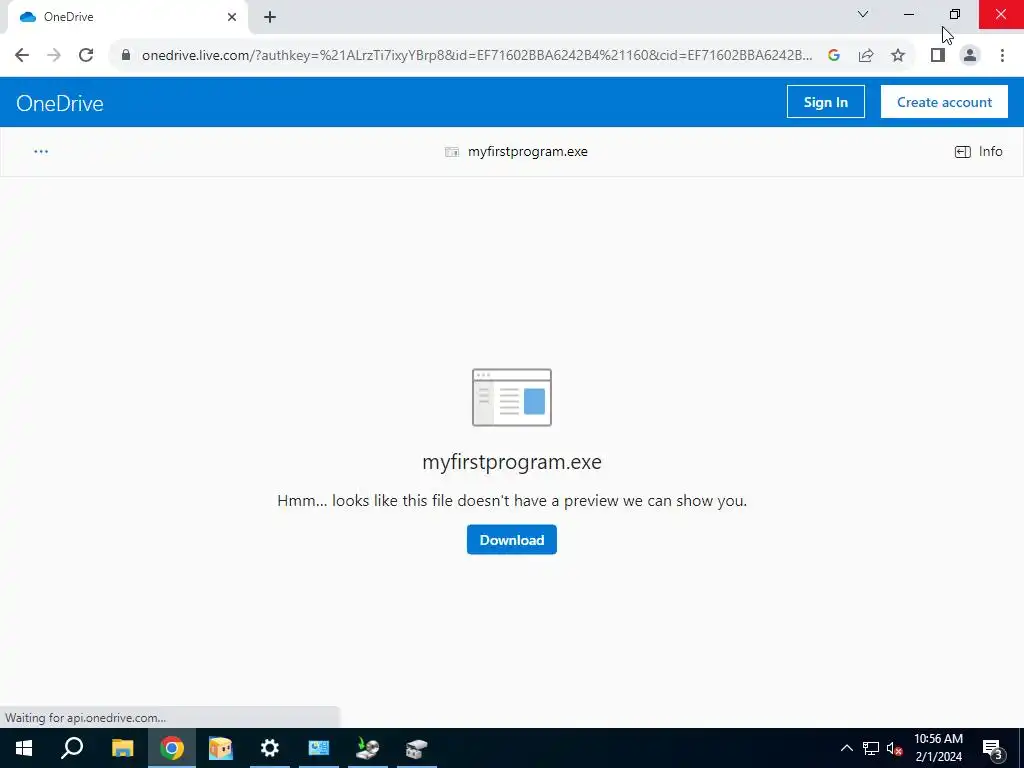Image resolution: width=1024 pixels, height=768 pixels.
Task: Select the OneDrive browser tab
Action: pos(127,17)
